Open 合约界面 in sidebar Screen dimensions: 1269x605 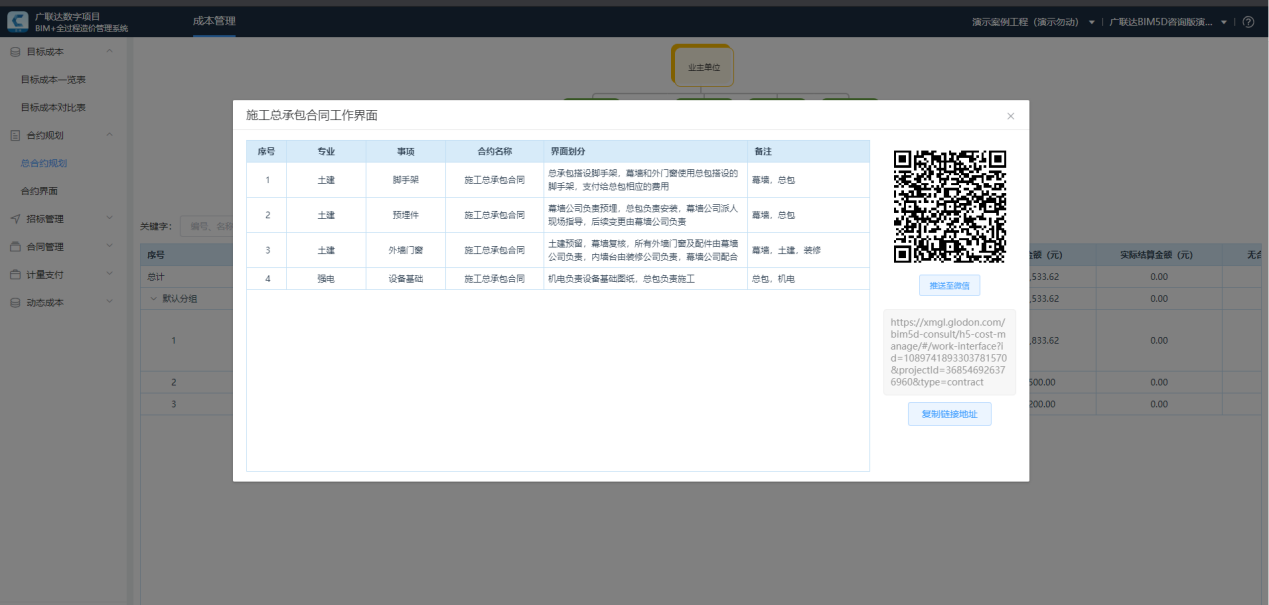point(39,191)
